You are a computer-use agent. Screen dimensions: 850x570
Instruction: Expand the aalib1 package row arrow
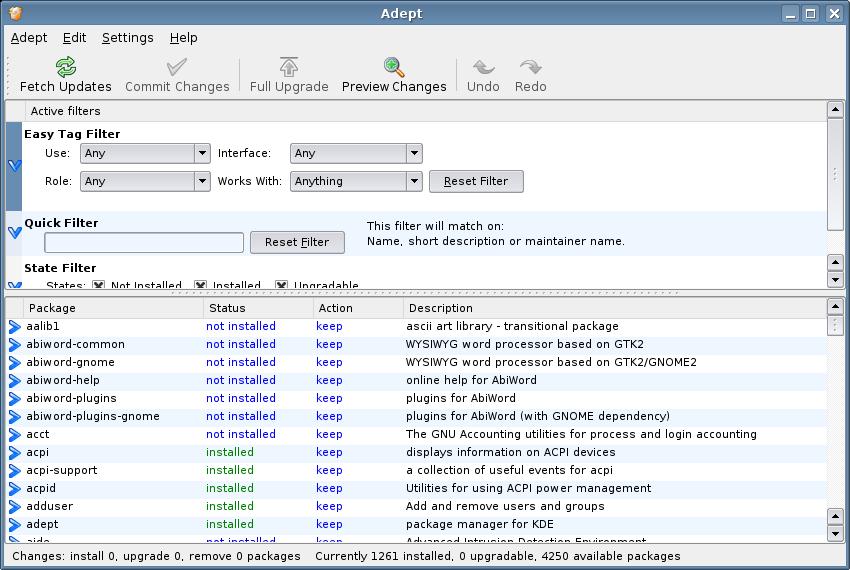15,326
